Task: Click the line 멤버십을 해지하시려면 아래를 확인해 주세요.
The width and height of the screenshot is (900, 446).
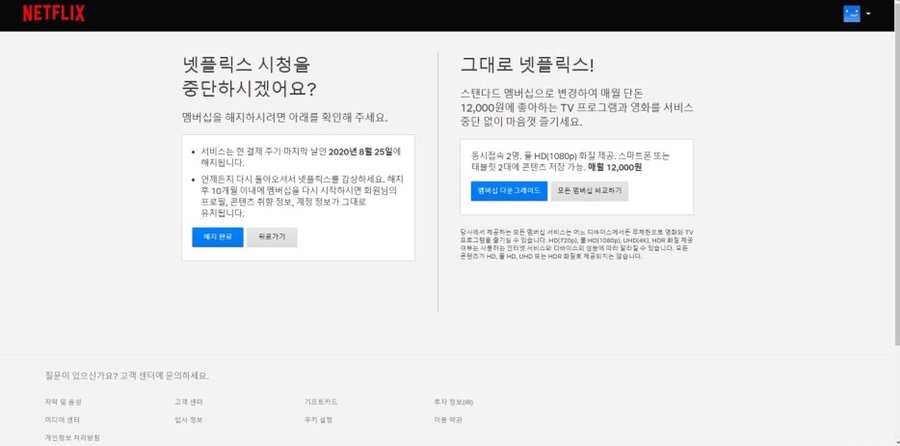Action: 285,118
